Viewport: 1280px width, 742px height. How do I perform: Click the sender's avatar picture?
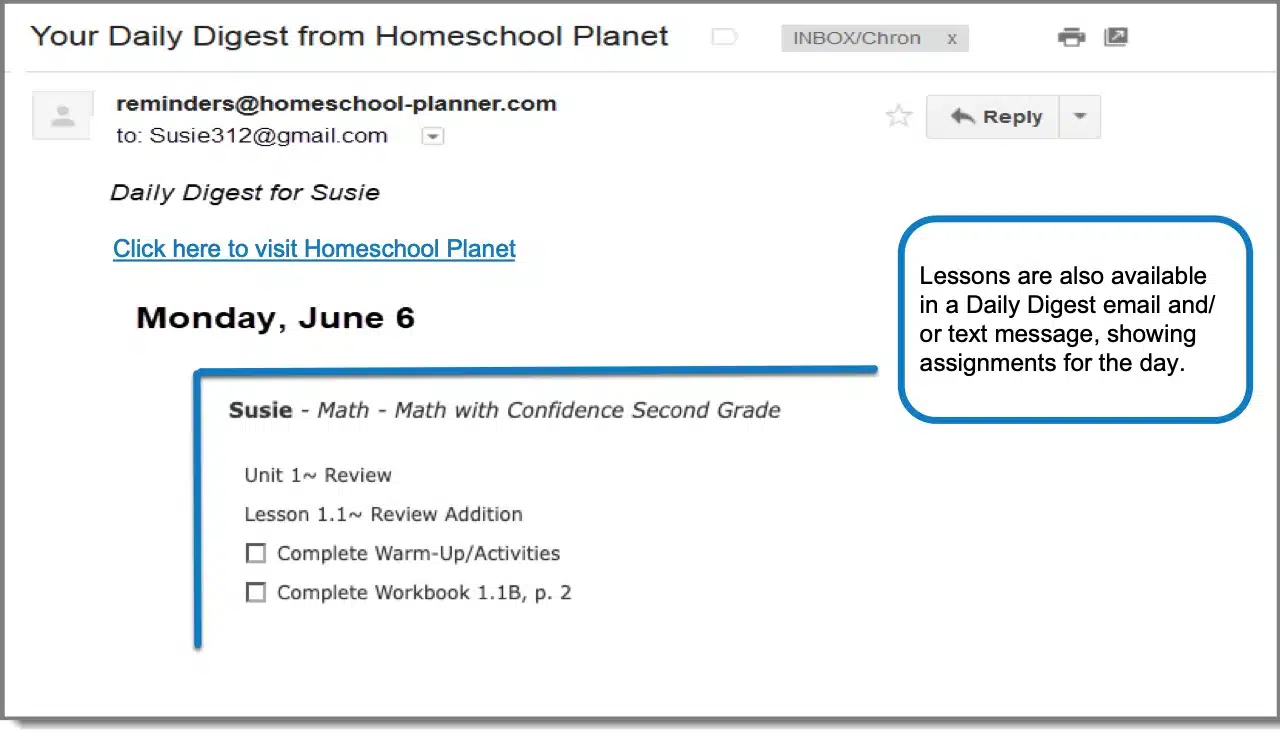click(63, 115)
